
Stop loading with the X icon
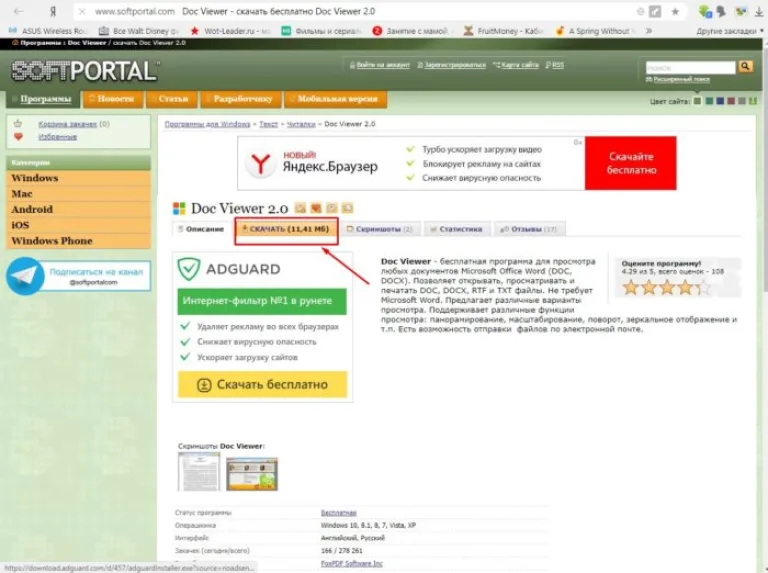pos(82,11)
